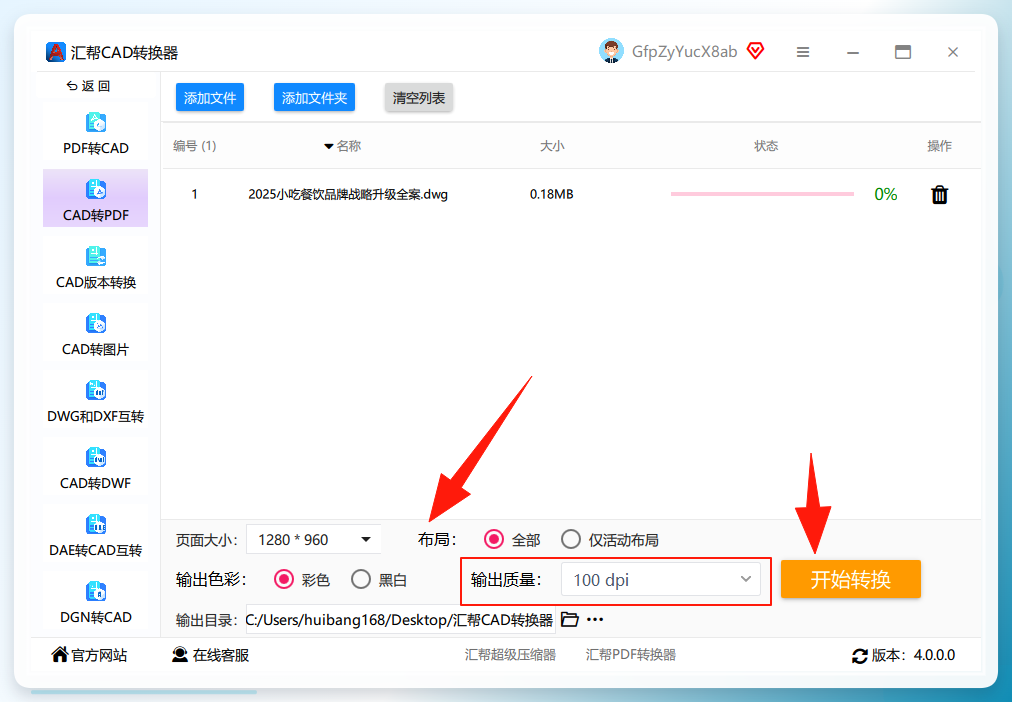Click the 大小 column header
Image resolution: width=1012 pixels, height=702 pixels.
click(x=552, y=146)
